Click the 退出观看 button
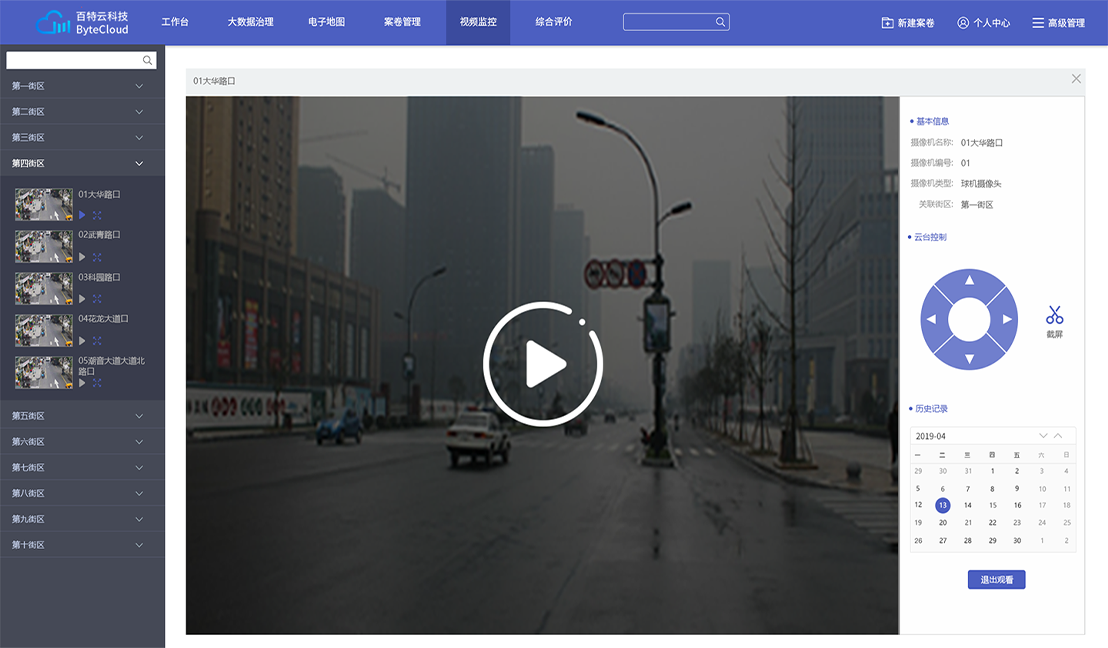 996,580
